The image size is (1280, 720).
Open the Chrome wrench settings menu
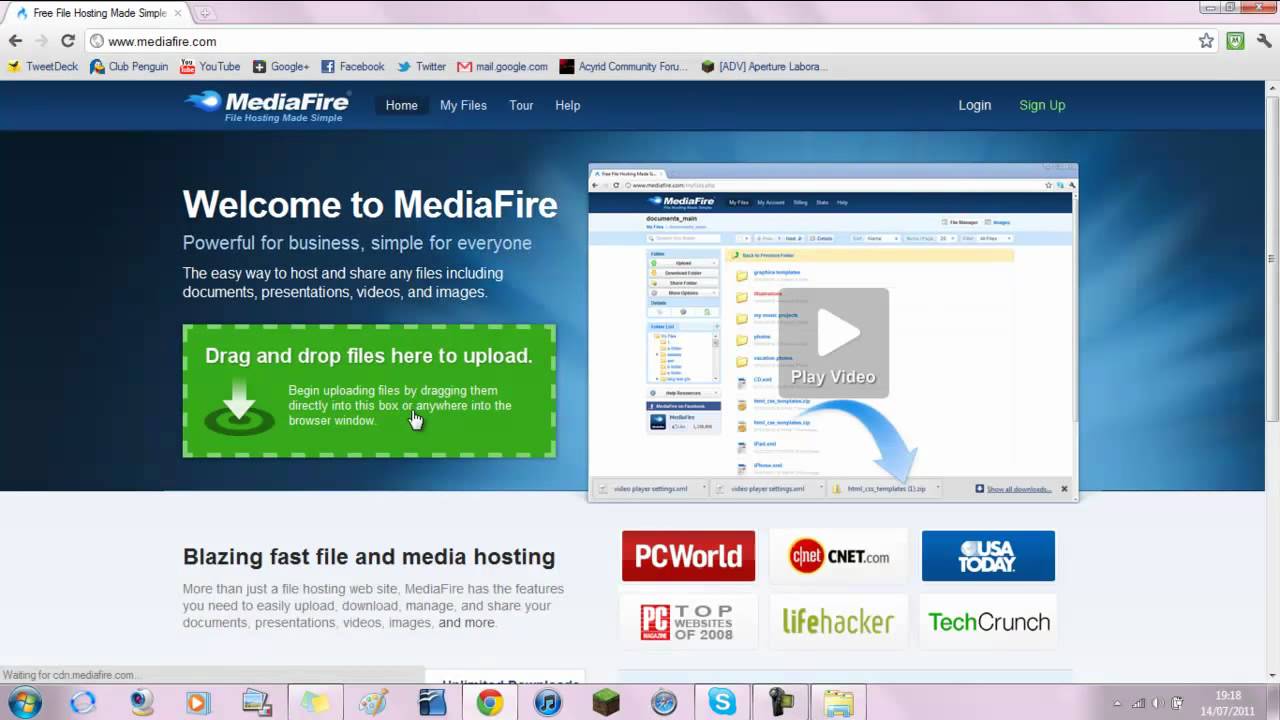pyautogui.click(x=1264, y=41)
